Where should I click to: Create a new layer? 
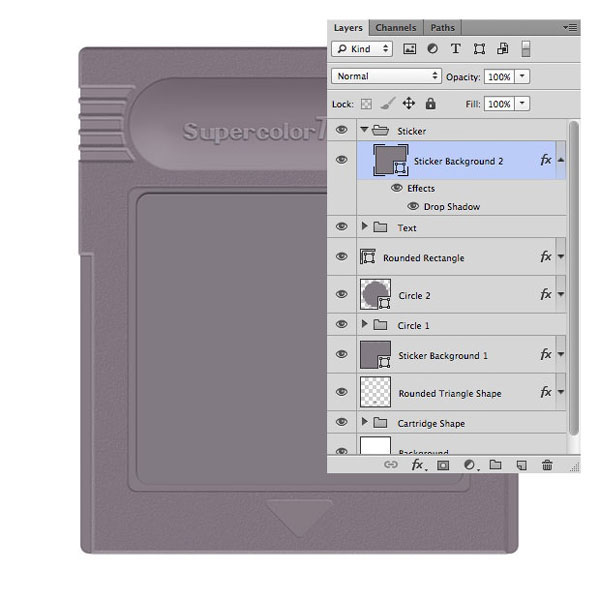pyautogui.click(x=522, y=465)
